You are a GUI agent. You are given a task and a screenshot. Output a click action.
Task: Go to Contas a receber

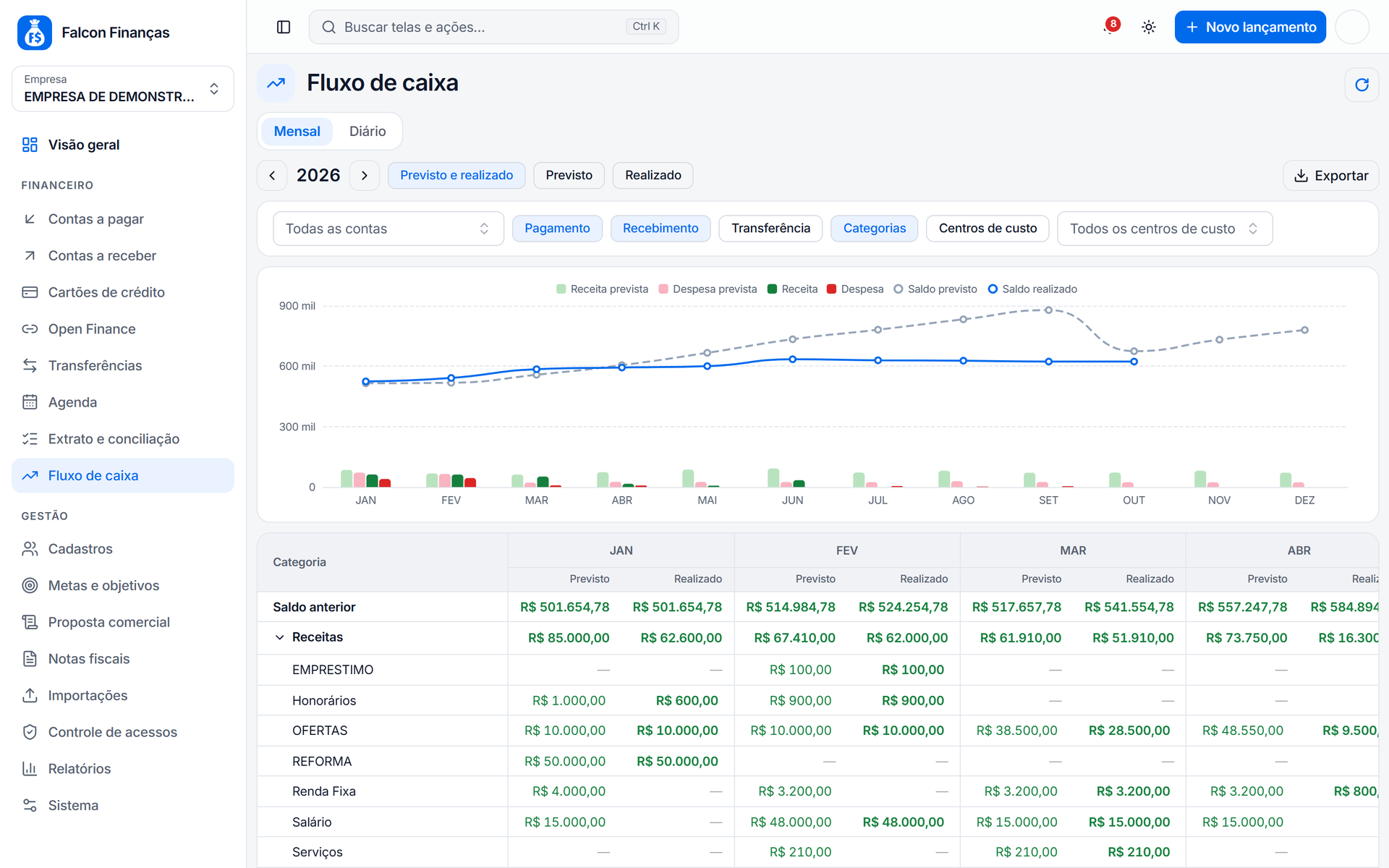(x=123, y=255)
